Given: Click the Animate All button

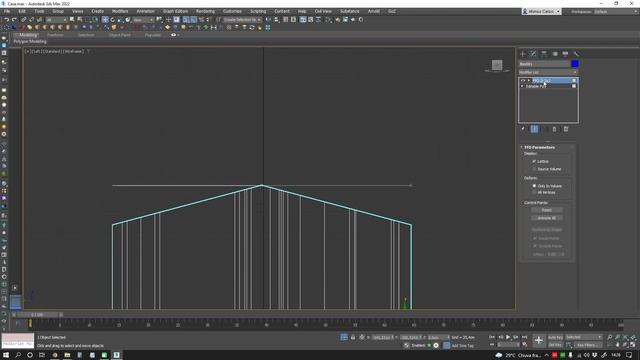Looking at the screenshot, I should click(547, 218).
